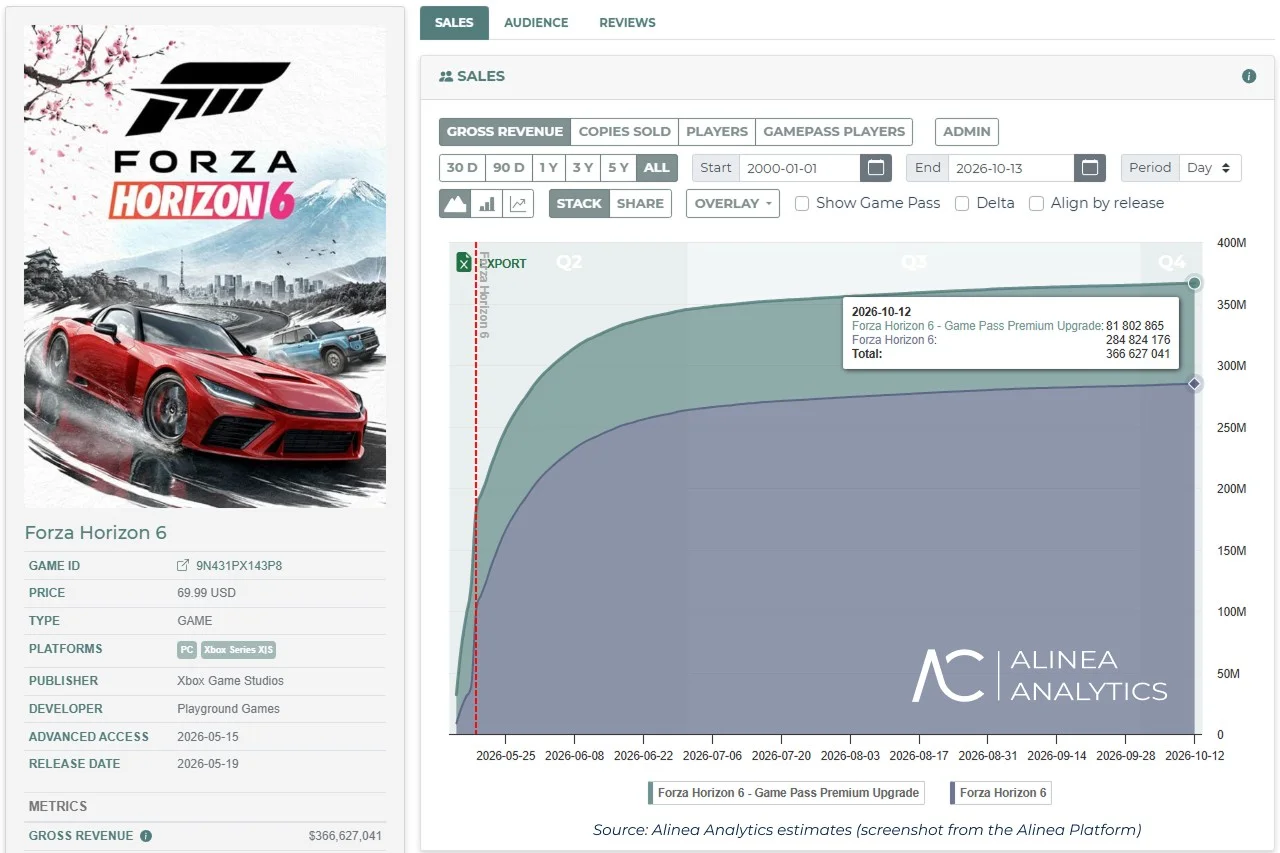Tick the Delta checkbox
Viewport: 1280px width, 853px height.
tap(962, 203)
